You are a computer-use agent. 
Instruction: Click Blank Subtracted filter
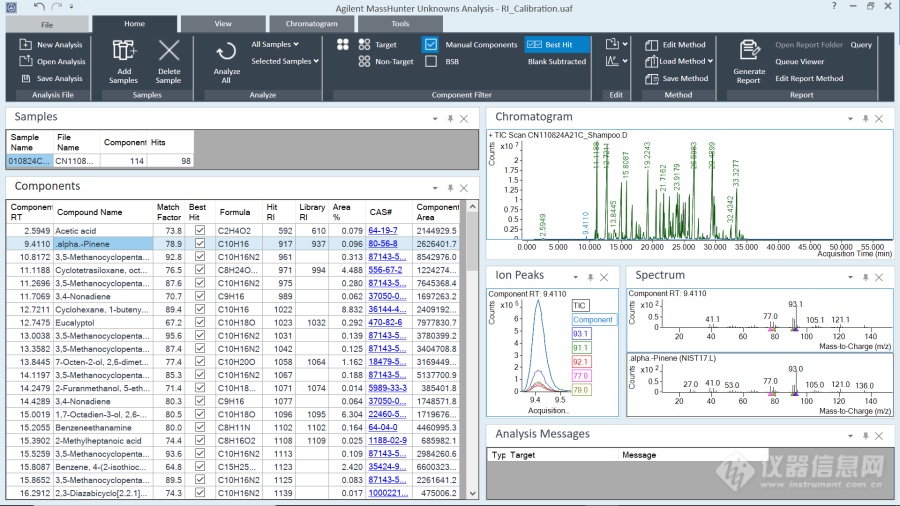(x=557, y=61)
